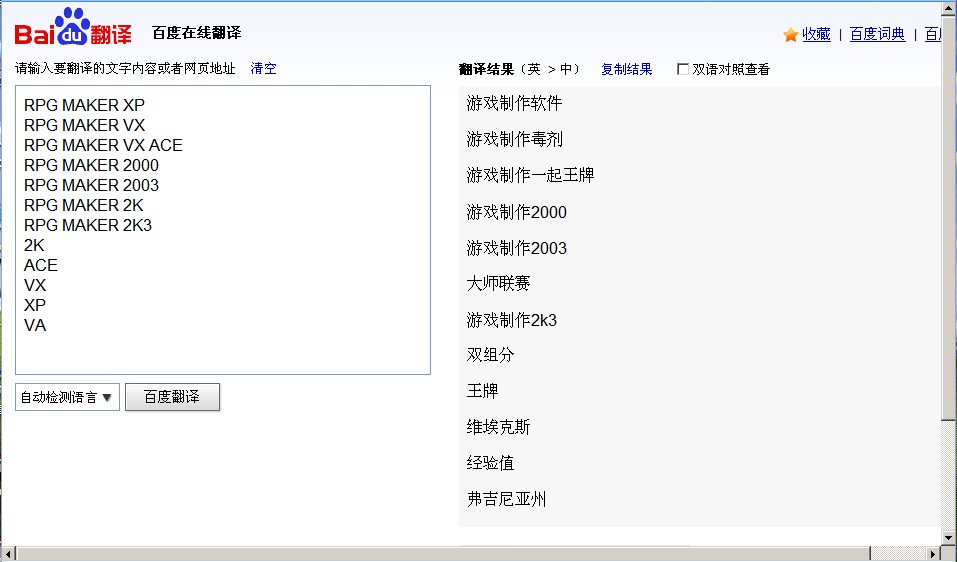Open the 自动检测语言 language dropdown
The height and width of the screenshot is (562, 957).
pyautogui.click(x=67, y=397)
